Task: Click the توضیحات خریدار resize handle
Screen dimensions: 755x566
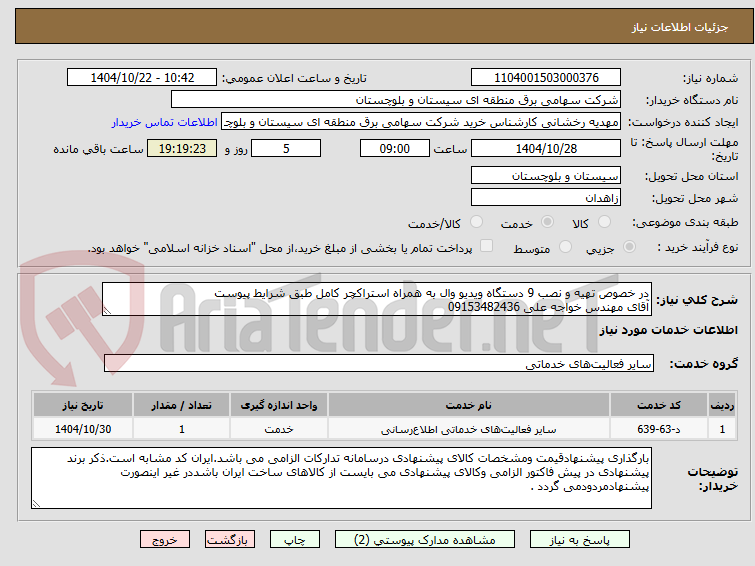Action: (x=37, y=503)
